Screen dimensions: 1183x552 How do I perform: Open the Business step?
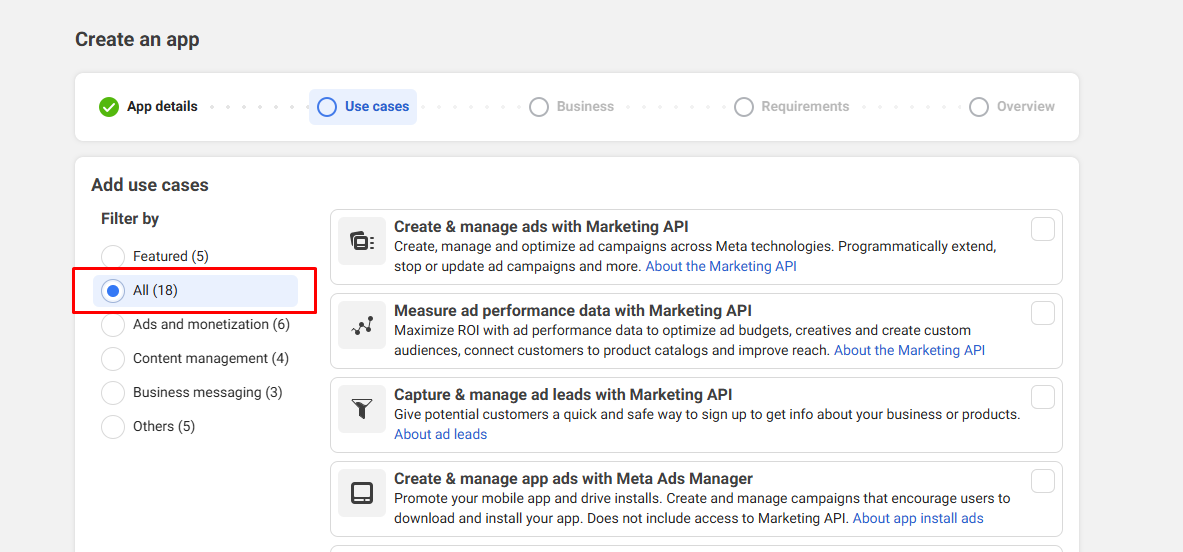tap(572, 107)
